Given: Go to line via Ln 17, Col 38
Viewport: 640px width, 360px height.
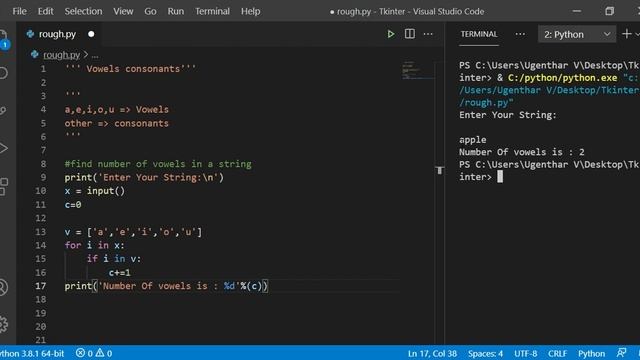Looking at the screenshot, I should [x=432, y=353].
